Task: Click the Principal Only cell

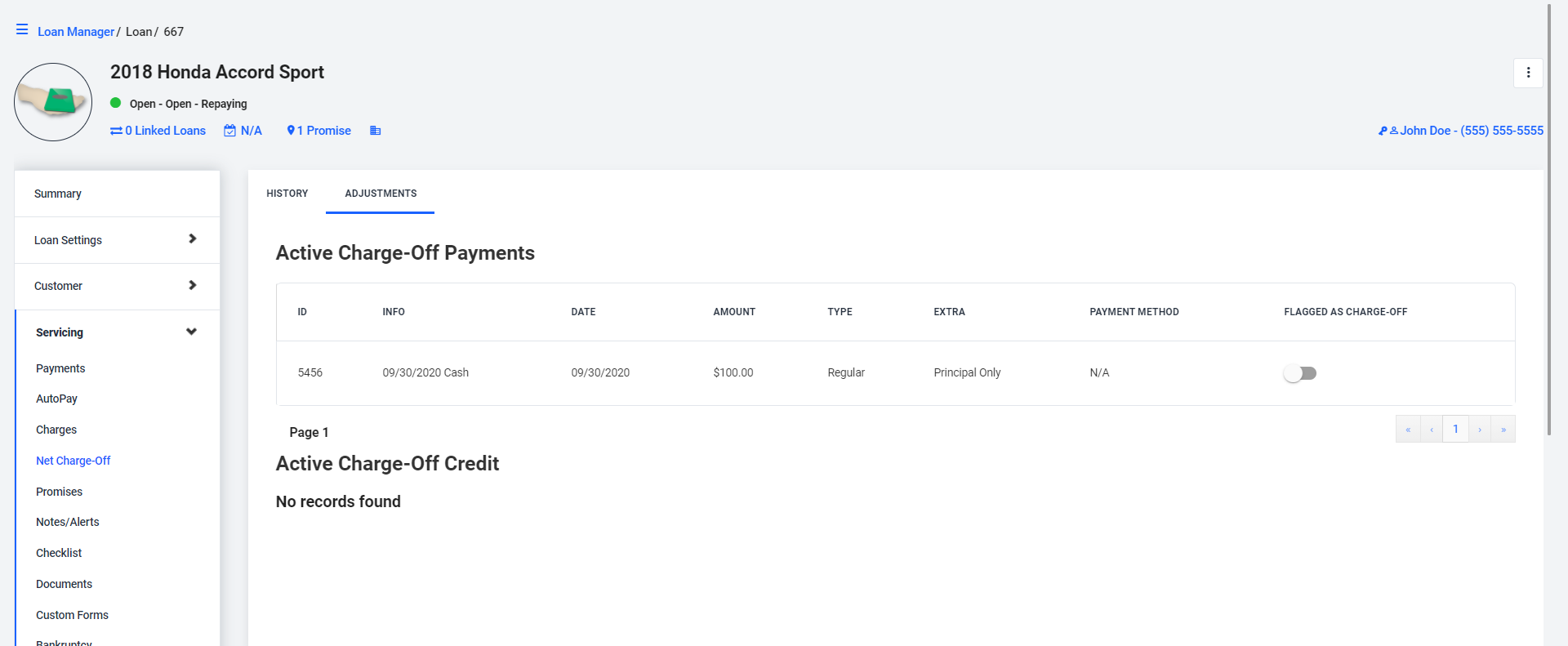Action: pyautogui.click(x=967, y=372)
